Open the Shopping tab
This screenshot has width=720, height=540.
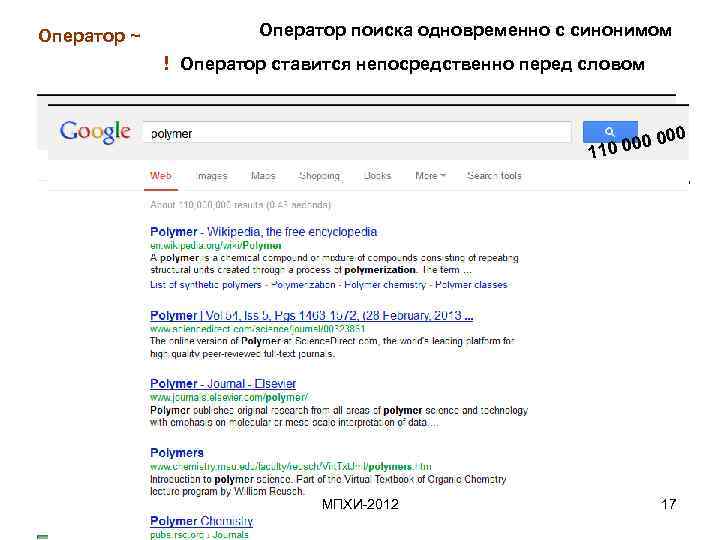[x=319, y=176]
